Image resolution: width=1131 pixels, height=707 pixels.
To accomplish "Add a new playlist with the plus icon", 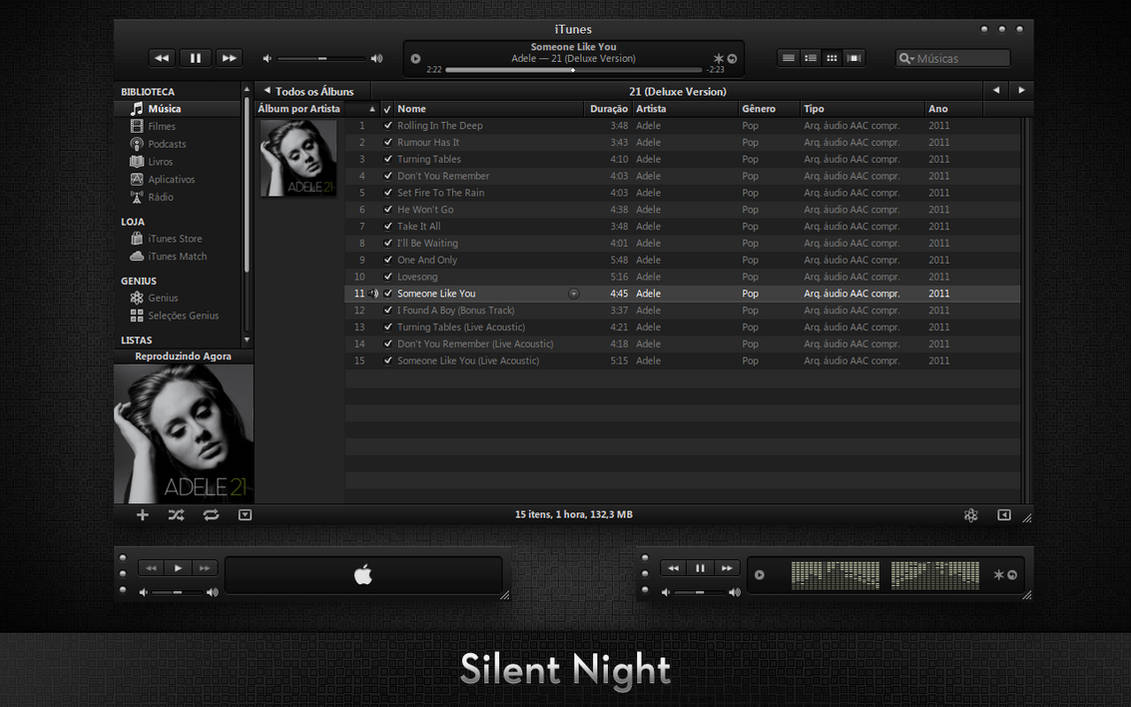I will click(x=143, y=514).
